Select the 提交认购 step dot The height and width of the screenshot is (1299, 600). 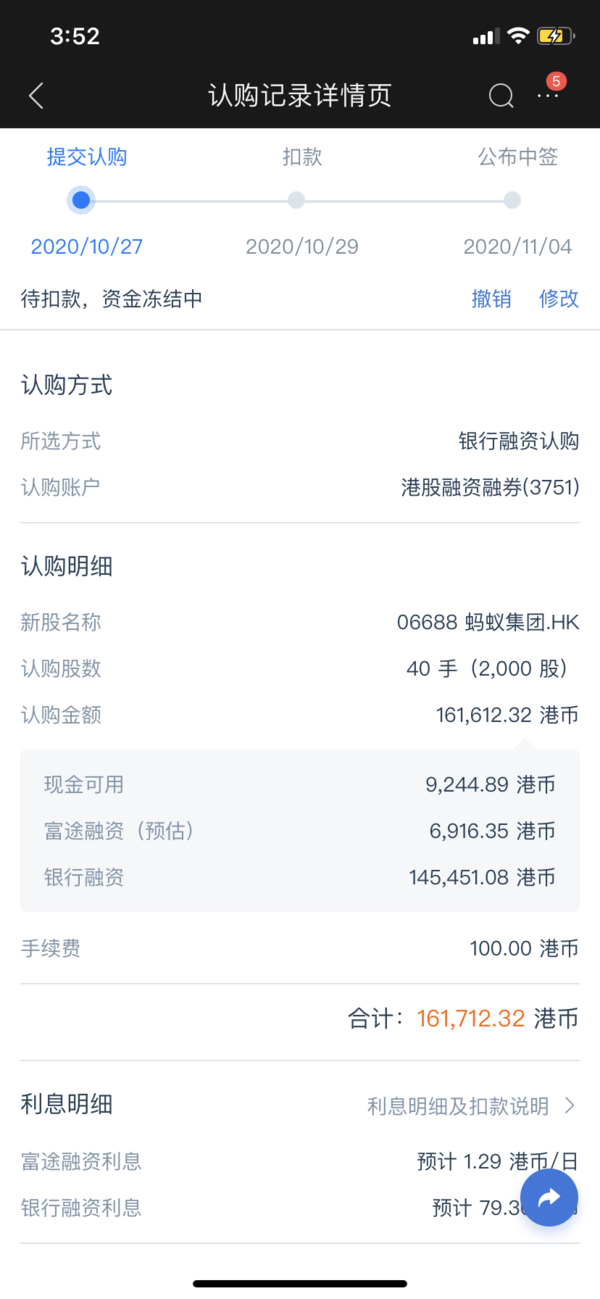coord(82,200)
